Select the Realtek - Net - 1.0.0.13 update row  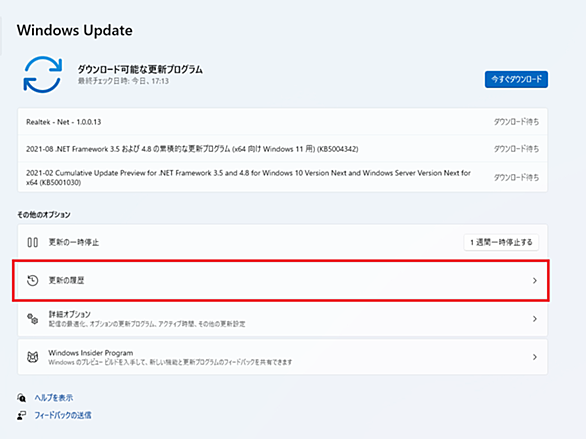(283, 122)
